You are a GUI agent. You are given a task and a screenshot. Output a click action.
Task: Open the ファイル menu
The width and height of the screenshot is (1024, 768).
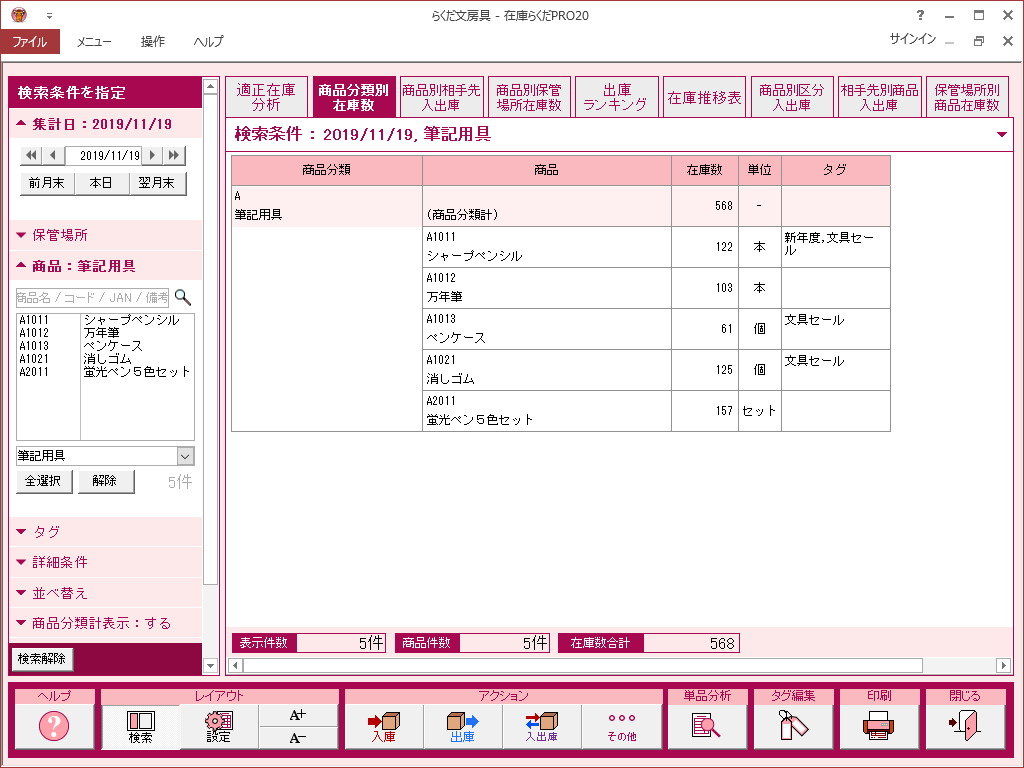(30, 41)
